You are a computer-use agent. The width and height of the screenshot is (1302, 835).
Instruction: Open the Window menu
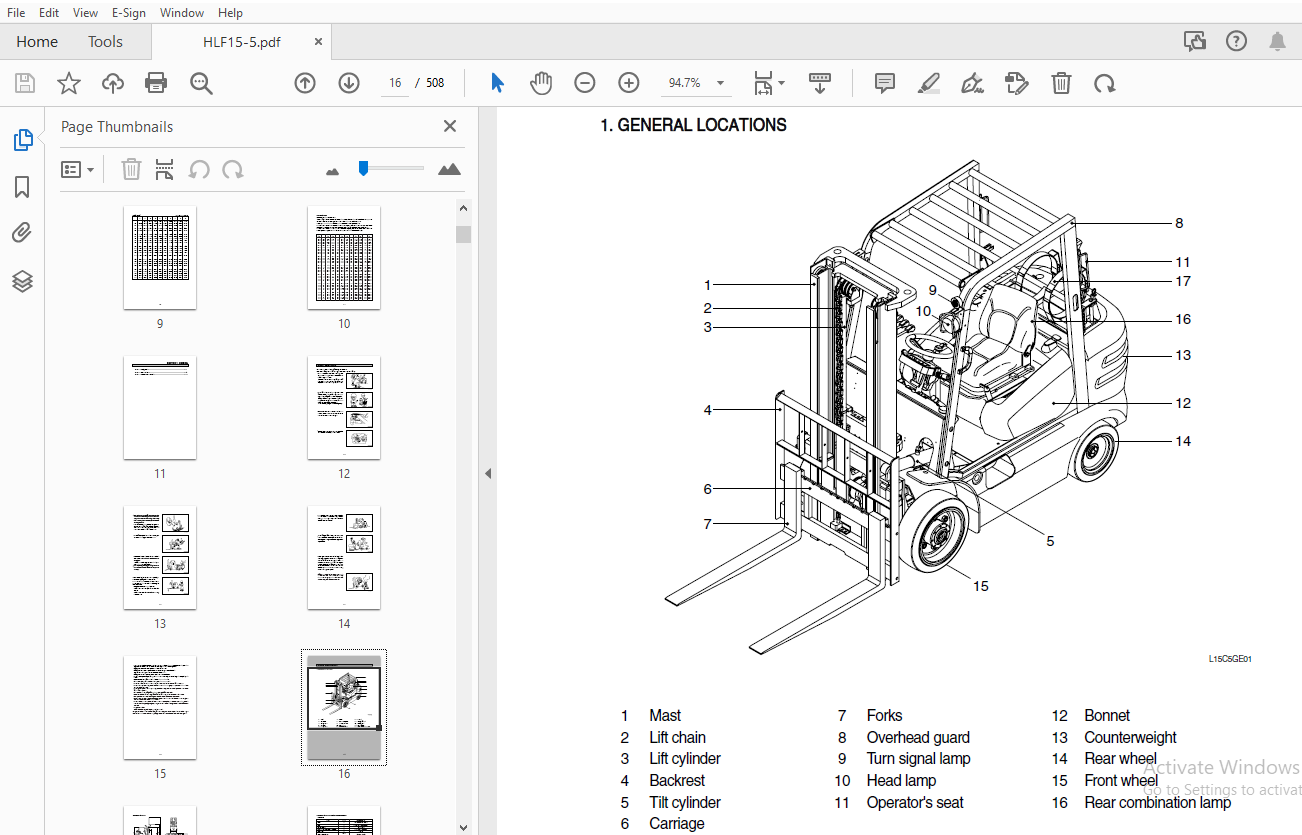182,13
